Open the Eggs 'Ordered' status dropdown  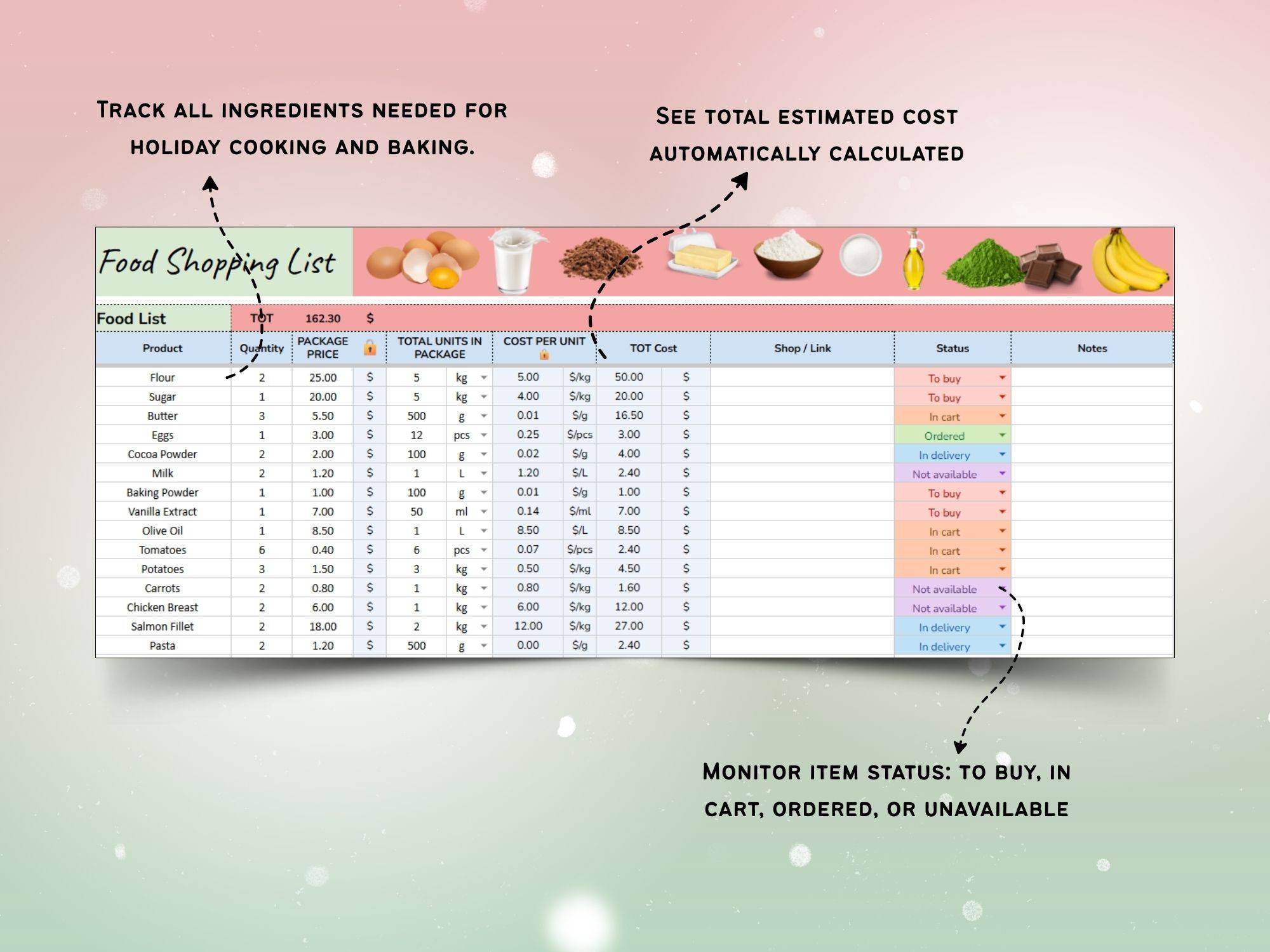pyautogui.click(x=1002, y=435)
